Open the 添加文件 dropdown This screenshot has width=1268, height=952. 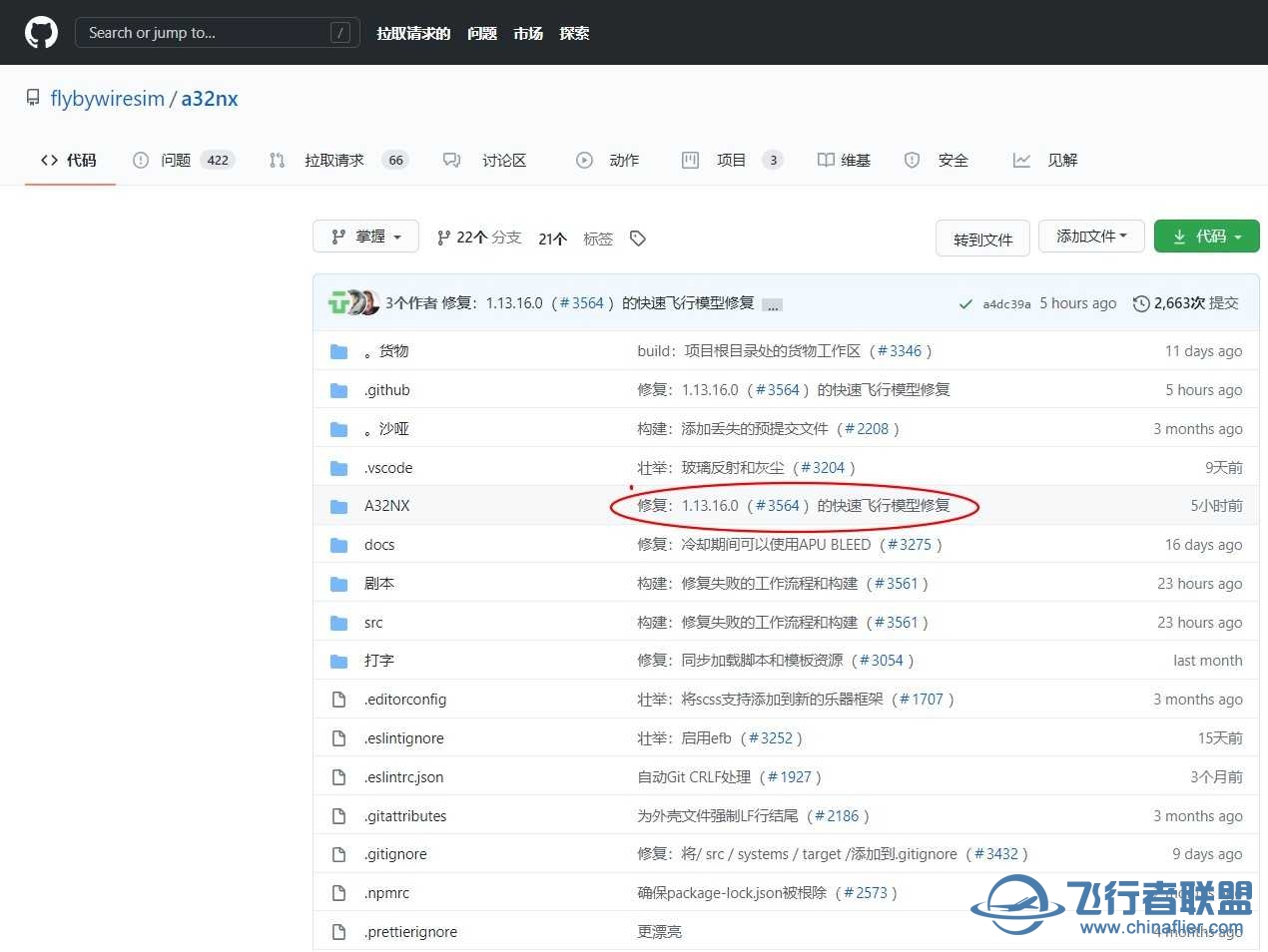pyautogui.click(x=1091, y=236)
